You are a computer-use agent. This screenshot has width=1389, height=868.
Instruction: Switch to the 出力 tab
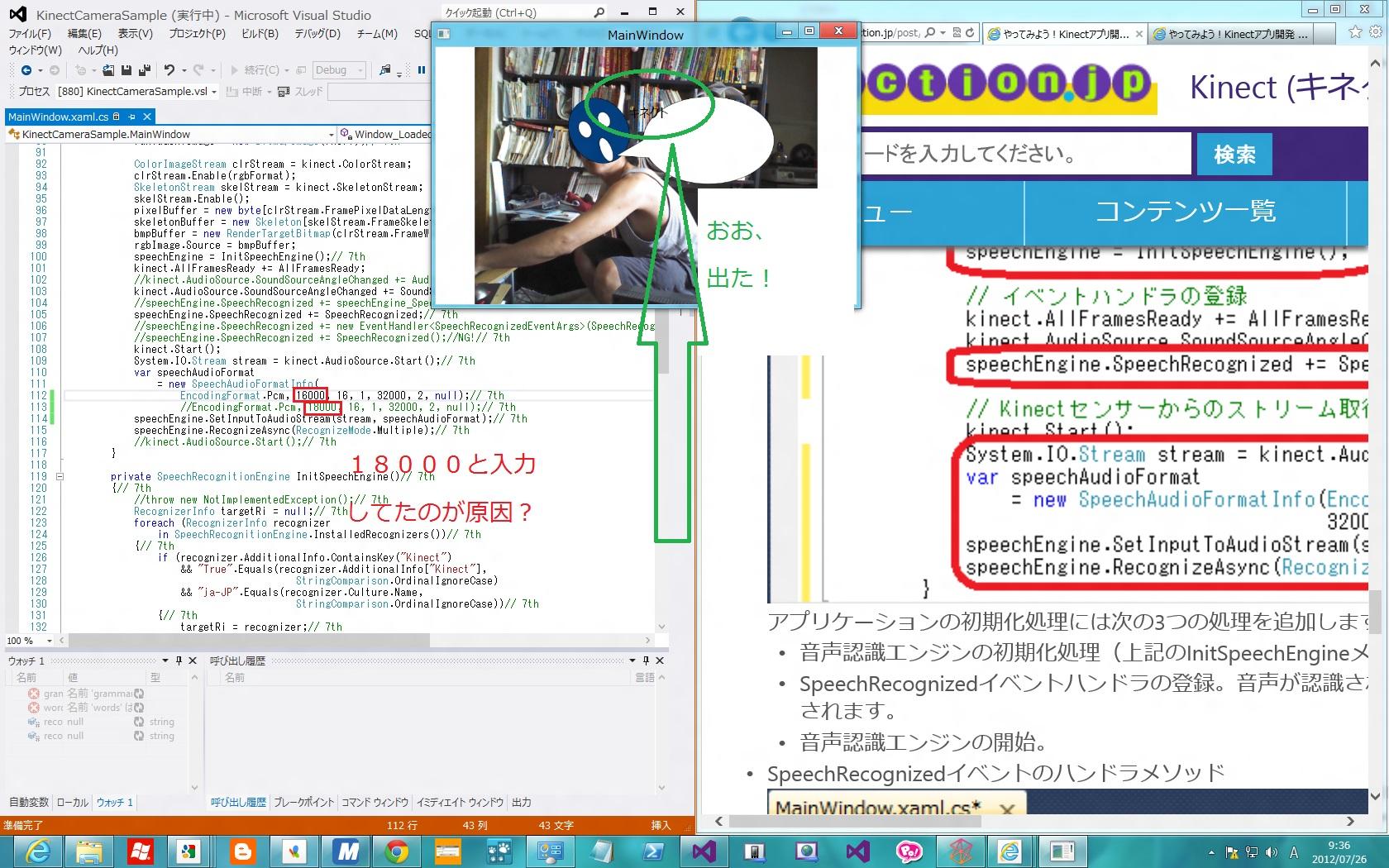(x=521, y=802)
